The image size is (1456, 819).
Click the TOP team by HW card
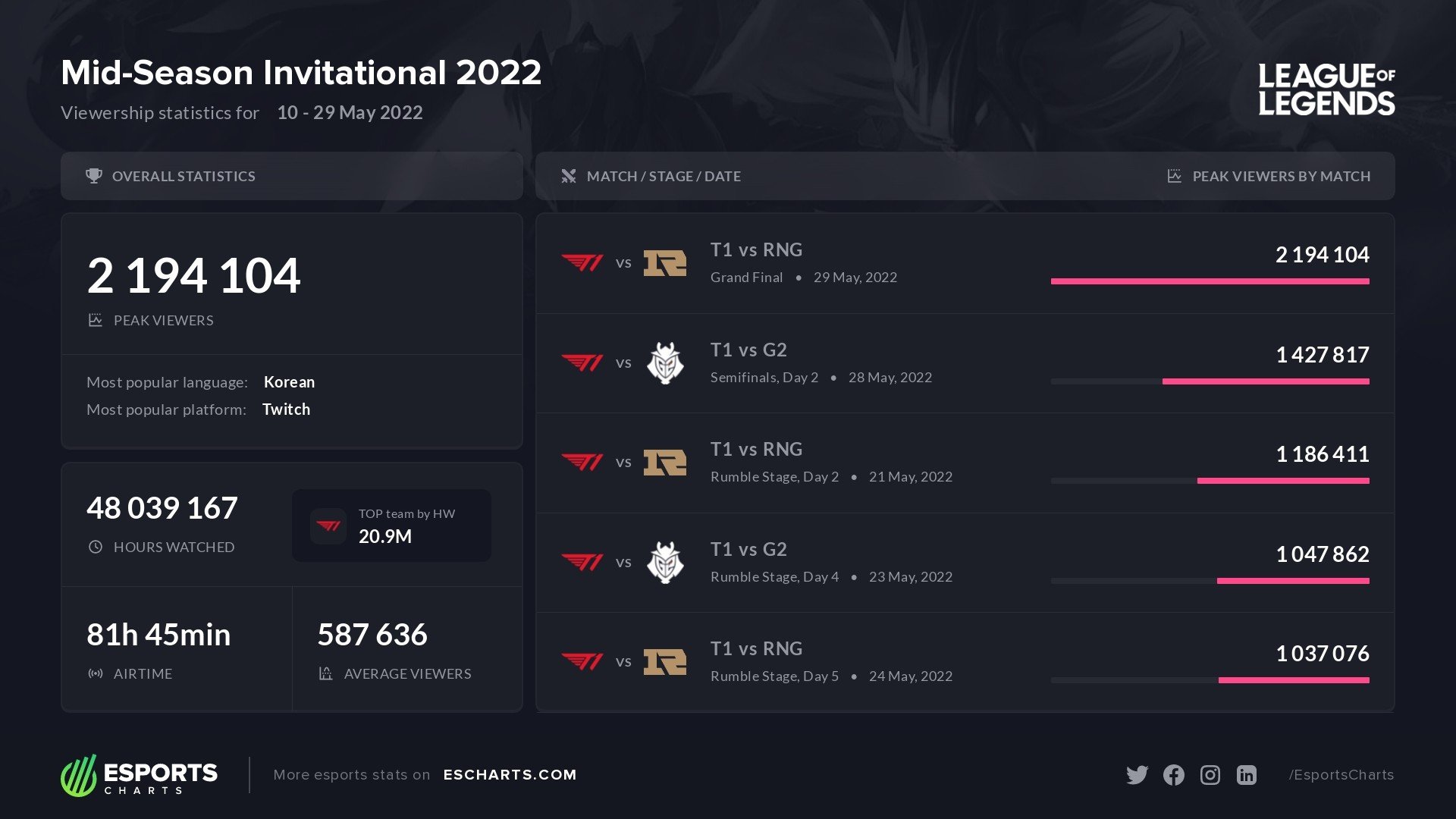pos(391,526)
